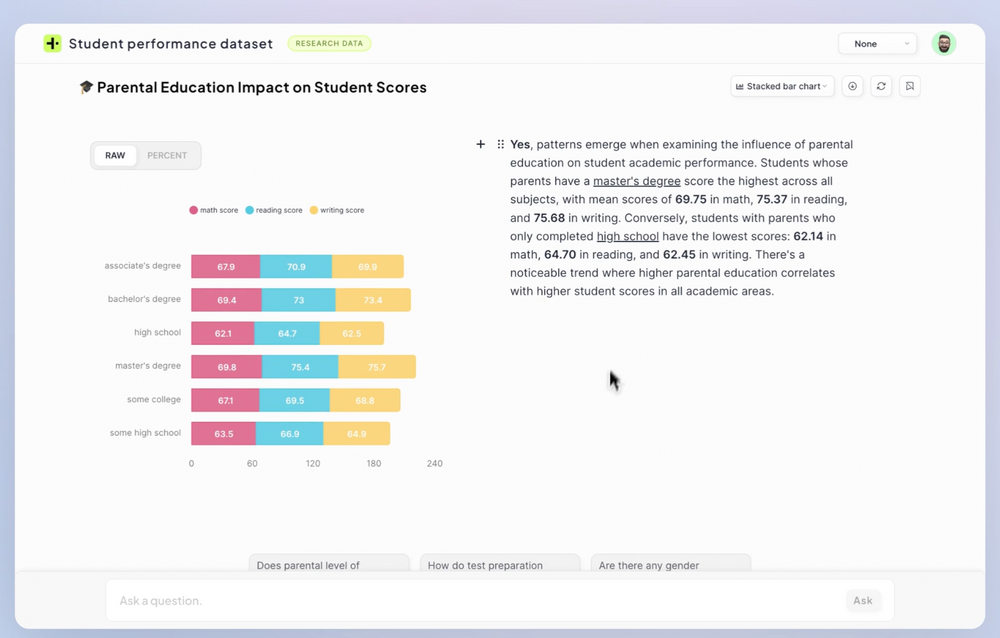Grab the drag handle next to answer text
1000x638 pixels.
click(501, 144)
